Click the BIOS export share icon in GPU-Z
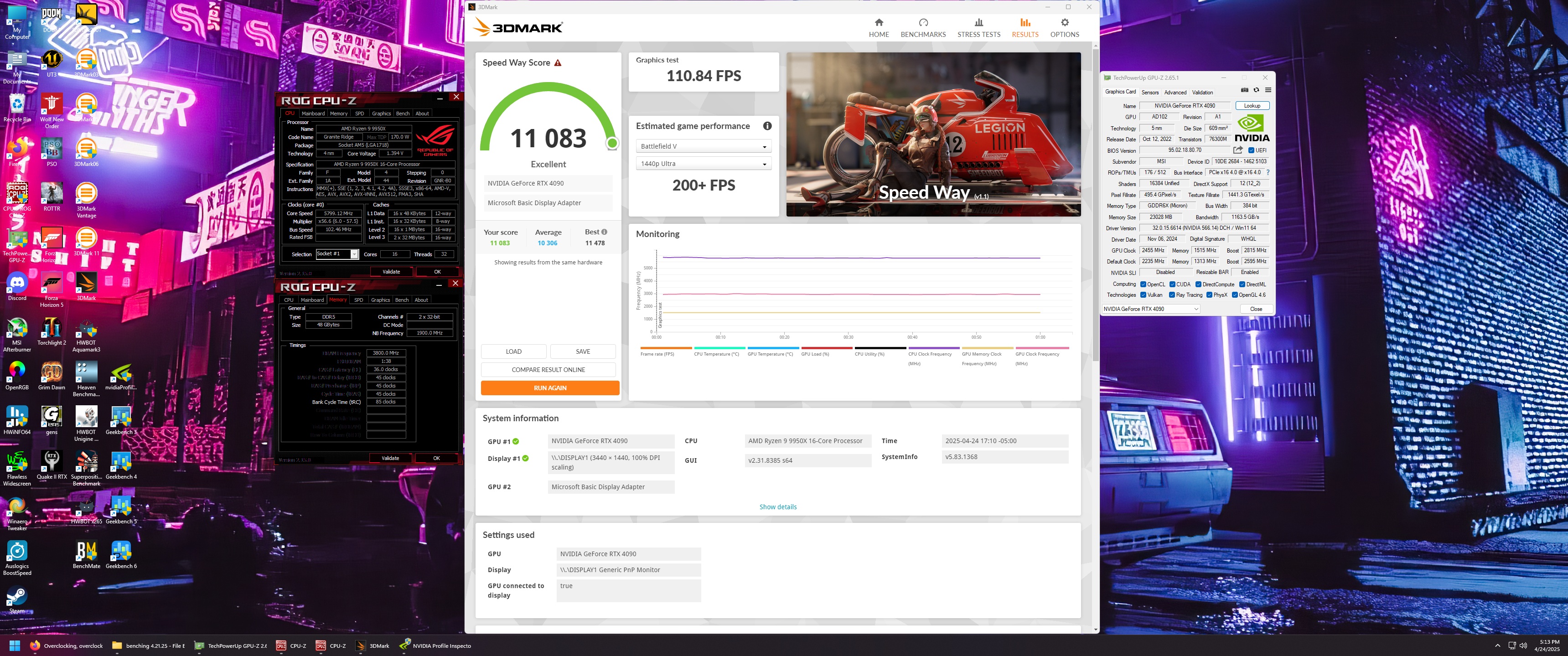This screenshot has width=1568, height=656. point(1237,150)
